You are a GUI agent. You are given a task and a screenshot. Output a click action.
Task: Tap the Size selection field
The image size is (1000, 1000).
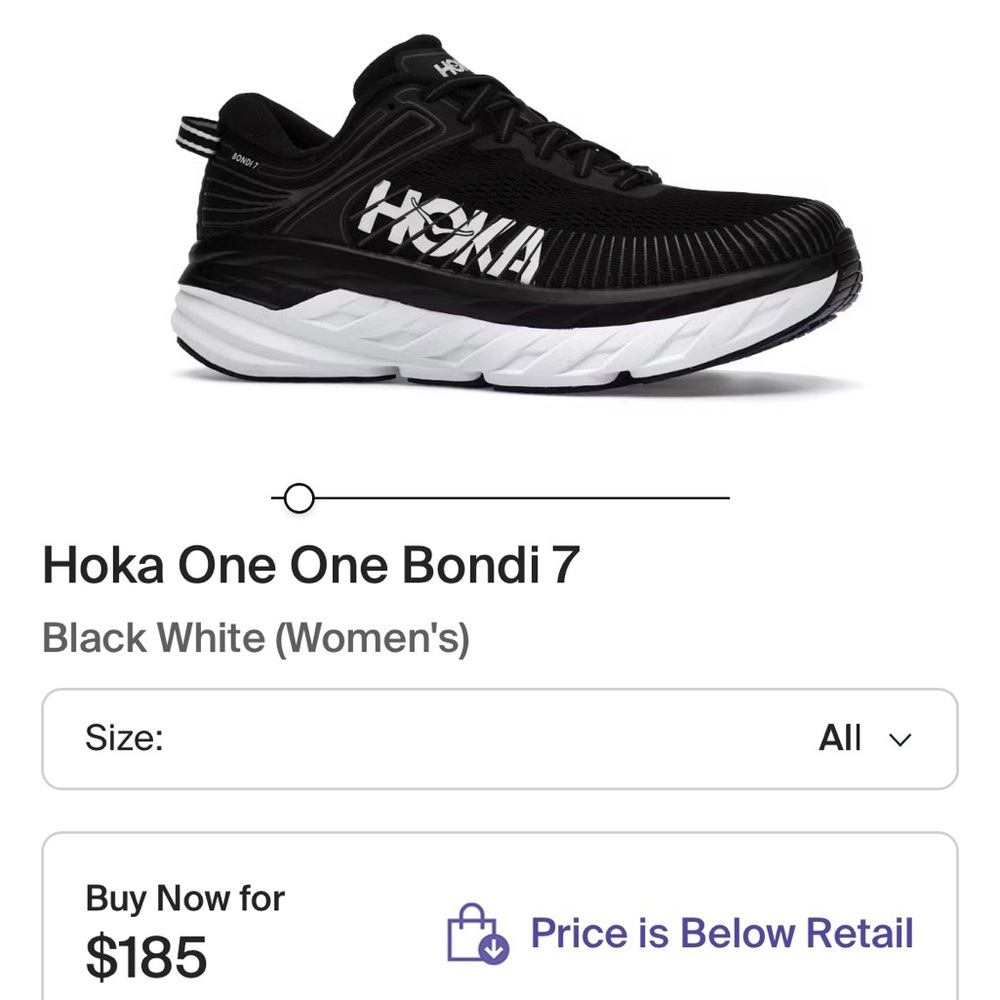[x=500, y=738]
